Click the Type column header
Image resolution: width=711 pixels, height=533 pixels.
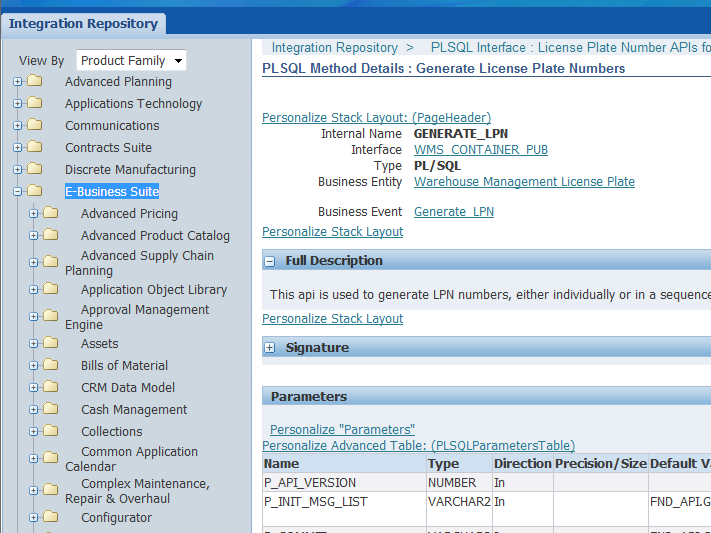pyautogui.click(x=459, y=464)
